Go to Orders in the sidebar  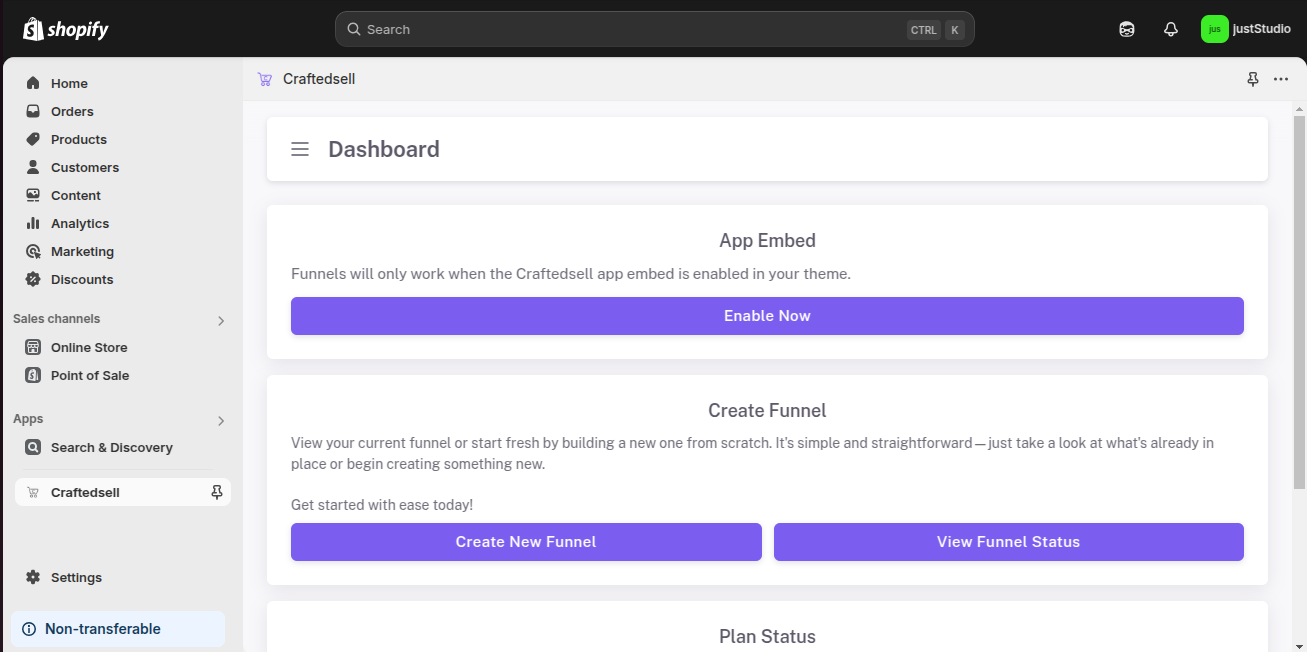(x=72, y=111)
